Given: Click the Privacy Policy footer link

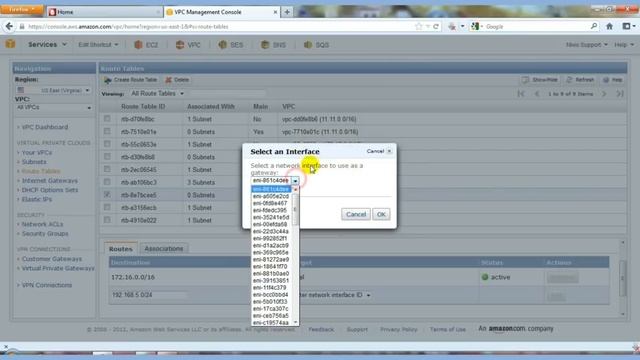Looking at the screenshot, I should (398, 329).
